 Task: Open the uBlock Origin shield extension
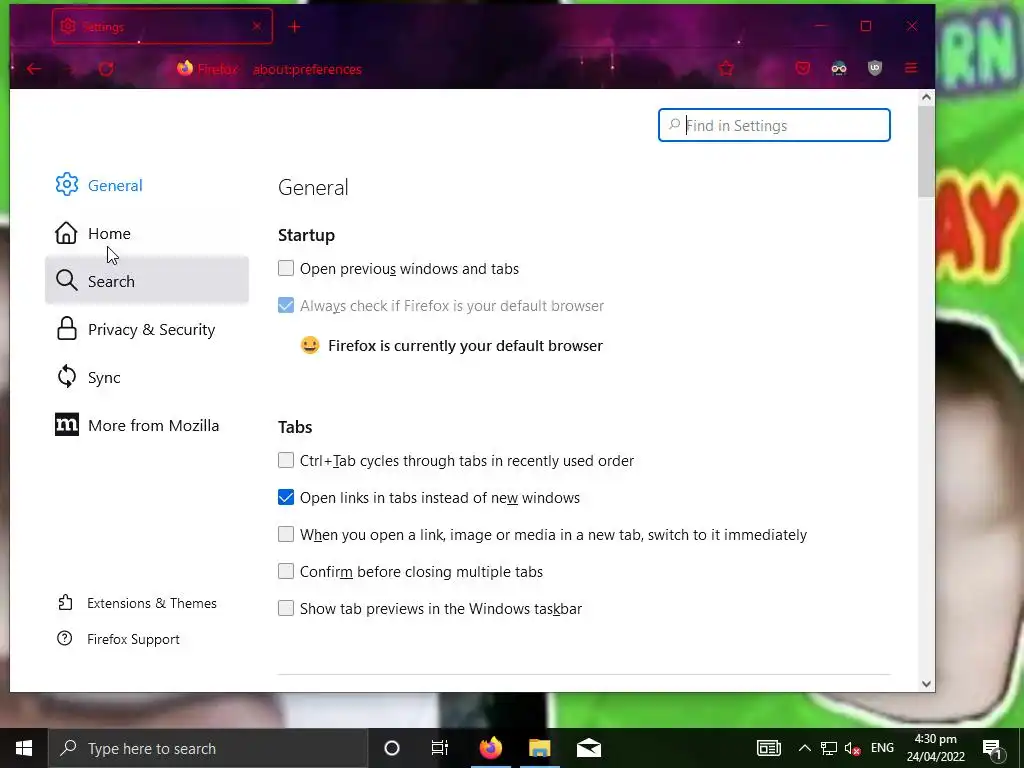click(874, 68)
